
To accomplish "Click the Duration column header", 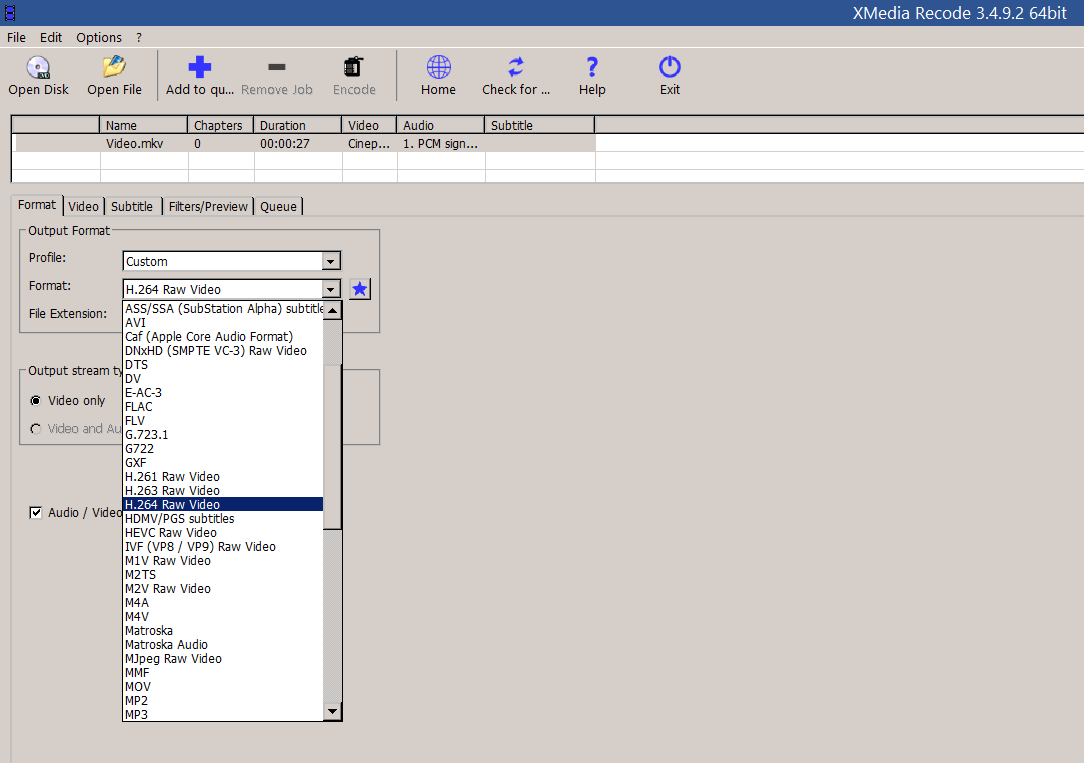I will click(x=298, y=126).
